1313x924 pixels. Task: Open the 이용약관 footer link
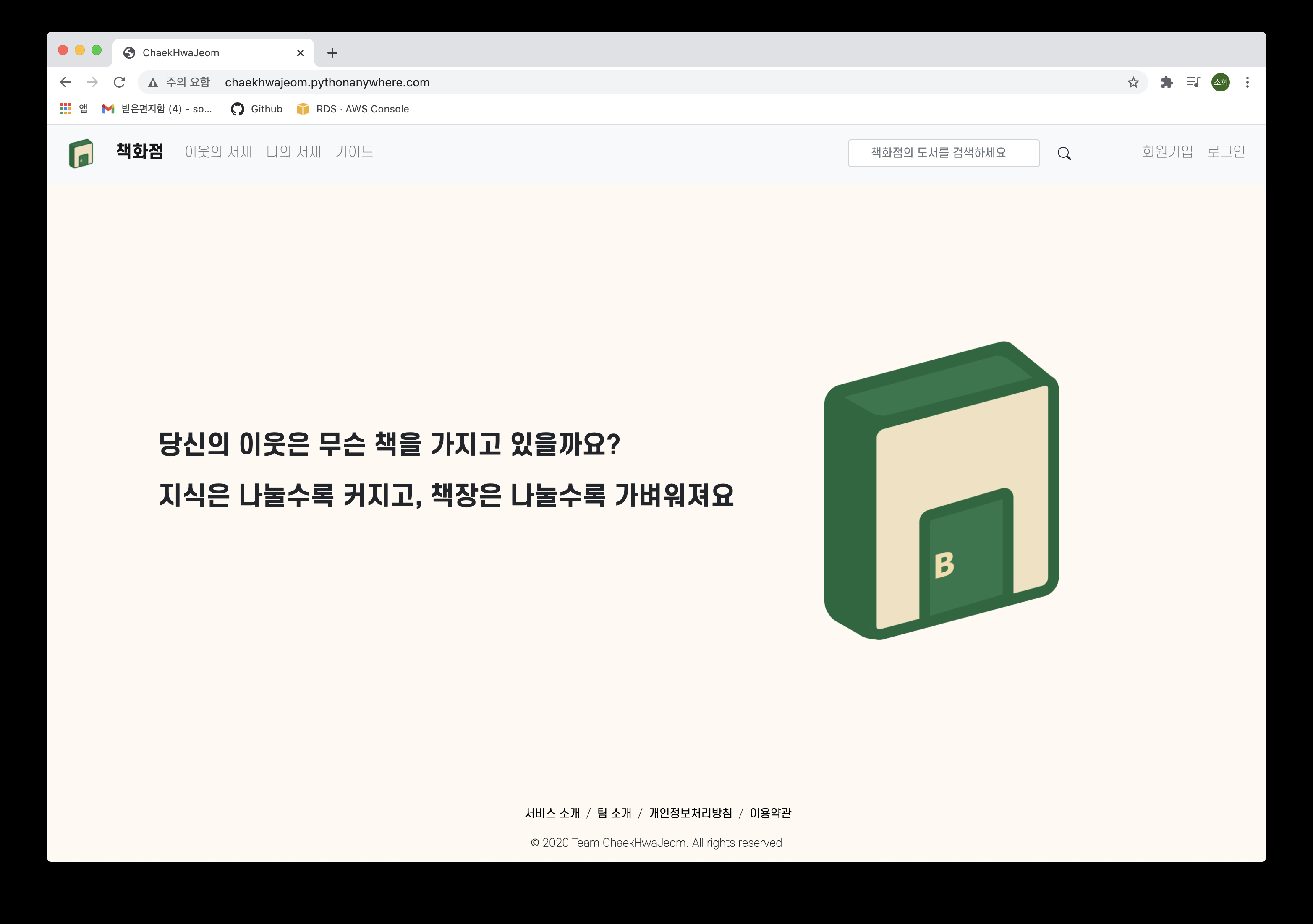770,813
